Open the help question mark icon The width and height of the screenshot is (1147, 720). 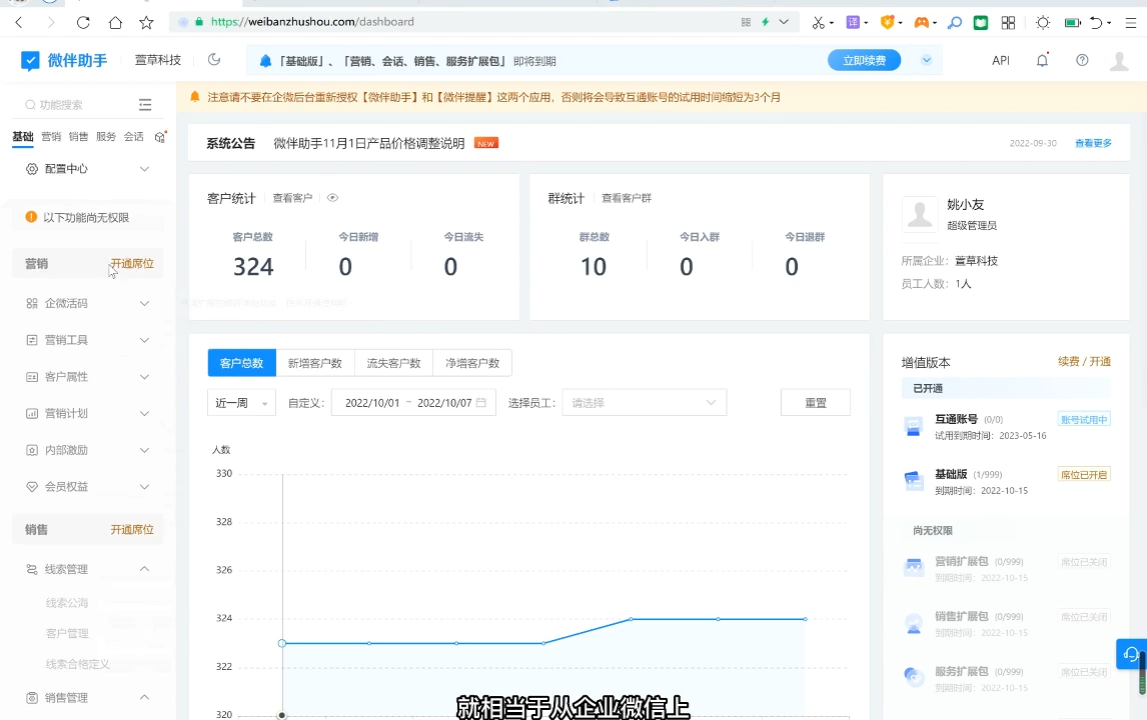pos(1082,60)
